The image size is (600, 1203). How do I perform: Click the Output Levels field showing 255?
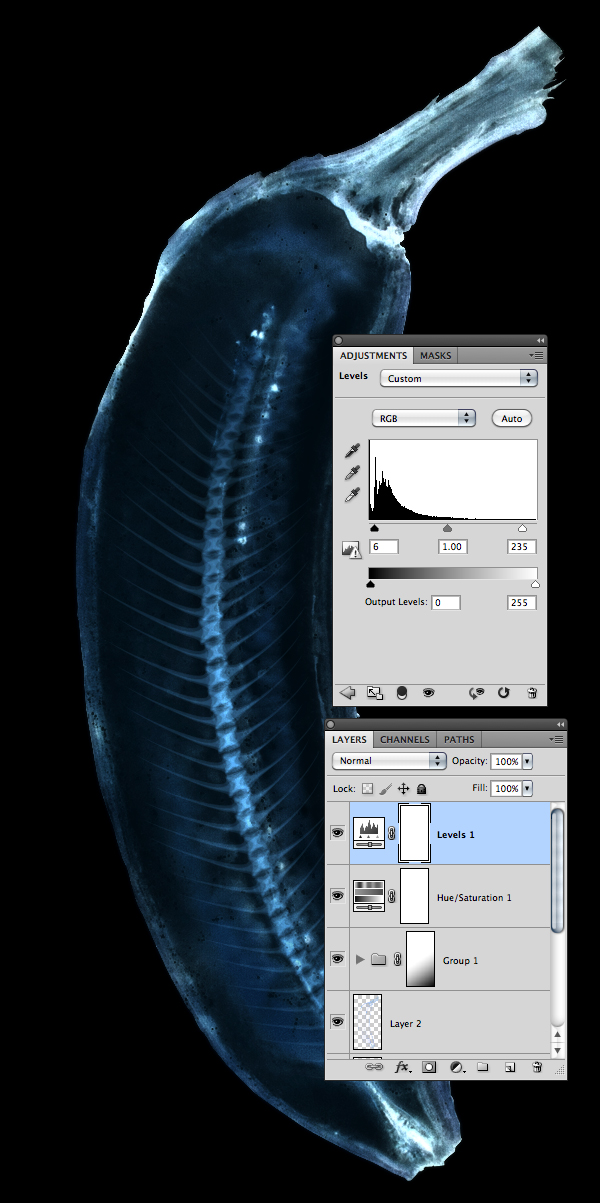pos(521,603)
